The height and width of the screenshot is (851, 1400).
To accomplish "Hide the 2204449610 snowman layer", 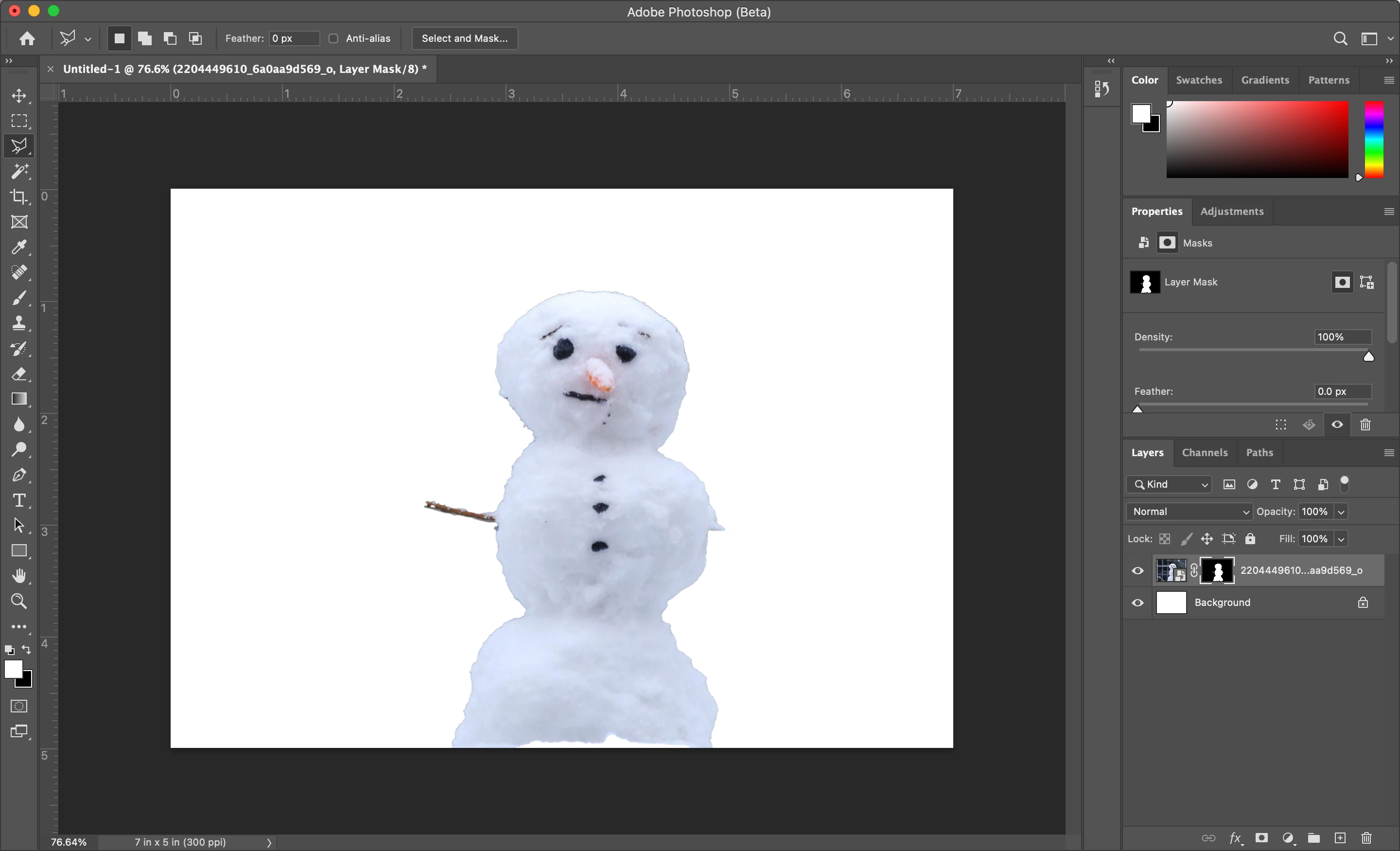I will point(1137,571).
